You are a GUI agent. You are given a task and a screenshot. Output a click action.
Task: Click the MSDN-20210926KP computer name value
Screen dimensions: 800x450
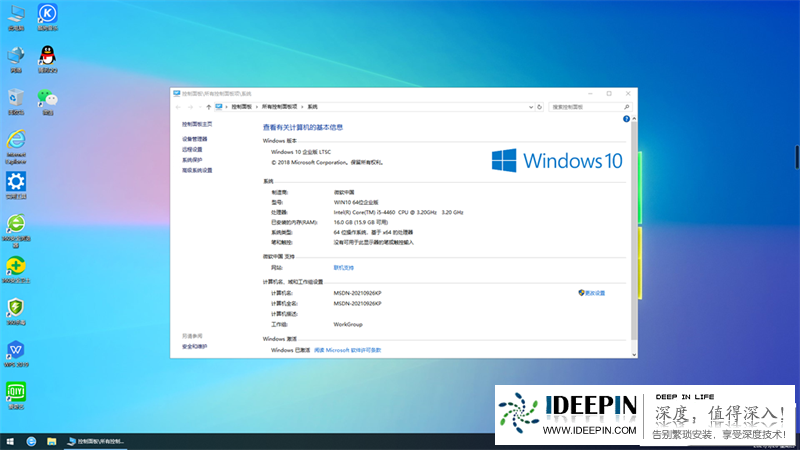coord(357,293)
